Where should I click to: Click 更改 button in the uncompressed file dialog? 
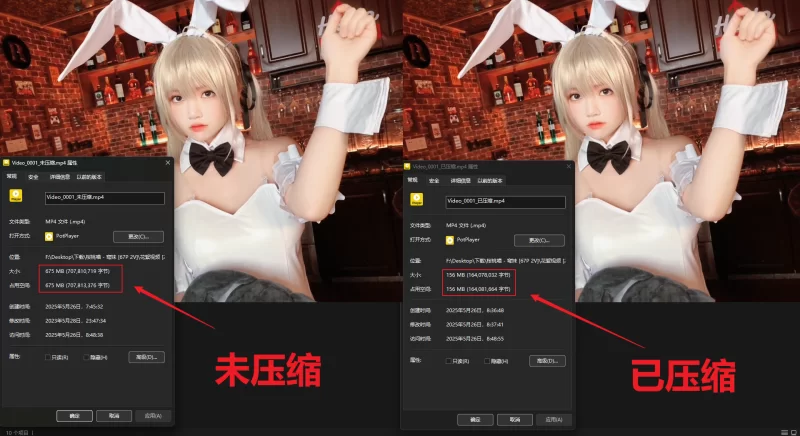[x=145, y=236]
